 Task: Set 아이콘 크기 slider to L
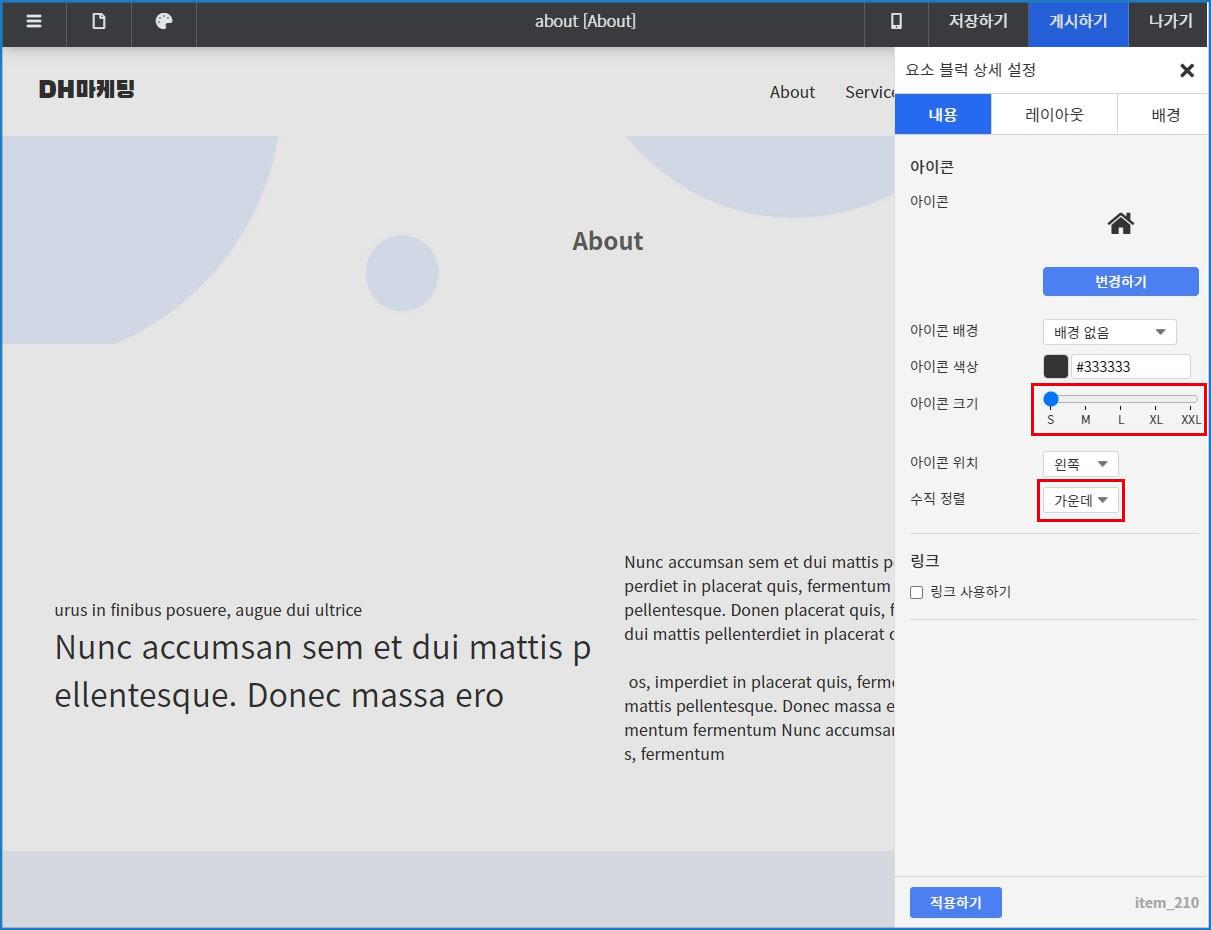click(x=1121, y=400)
